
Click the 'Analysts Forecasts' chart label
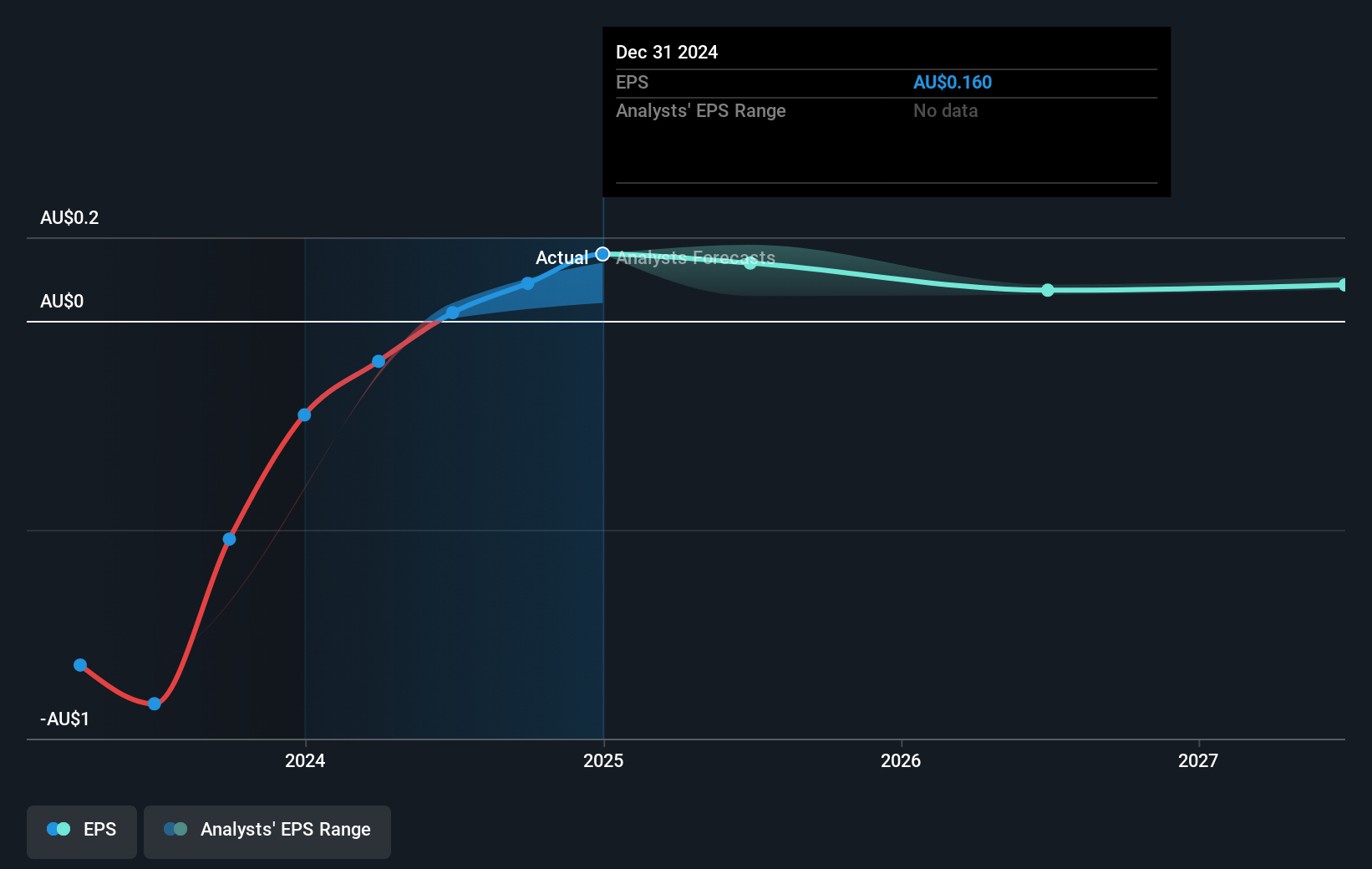[x=695, y=257]
